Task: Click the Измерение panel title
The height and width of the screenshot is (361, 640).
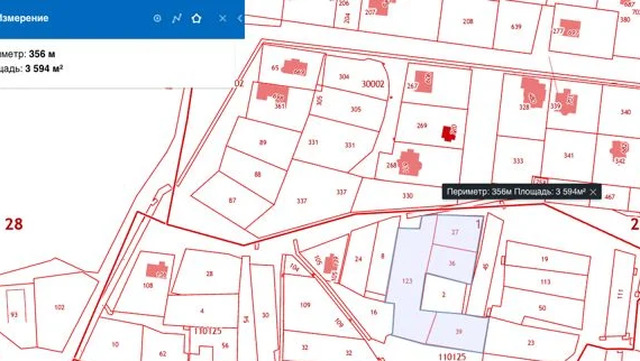Action: coord(23,18)
